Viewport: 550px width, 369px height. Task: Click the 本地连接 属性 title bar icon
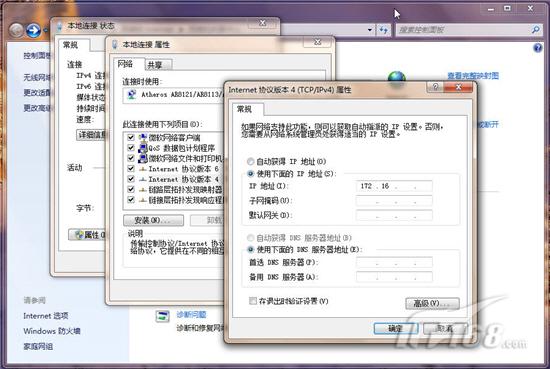tap(114, 45)
